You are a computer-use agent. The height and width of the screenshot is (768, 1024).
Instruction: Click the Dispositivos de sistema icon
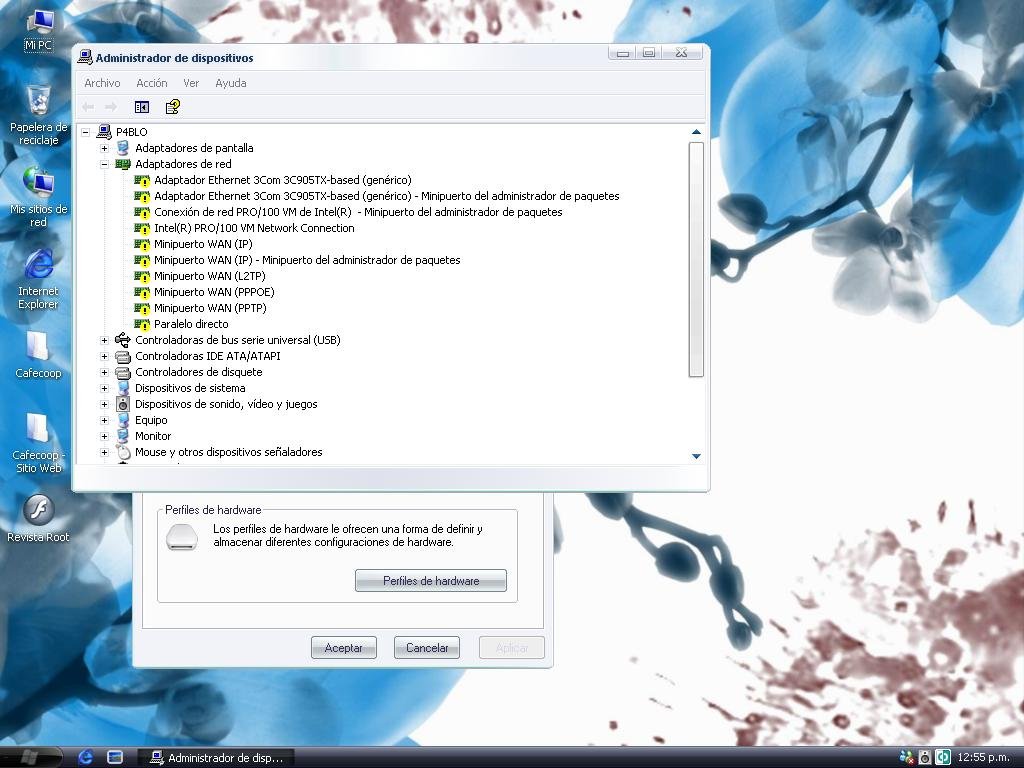click(x=123, y=388)
